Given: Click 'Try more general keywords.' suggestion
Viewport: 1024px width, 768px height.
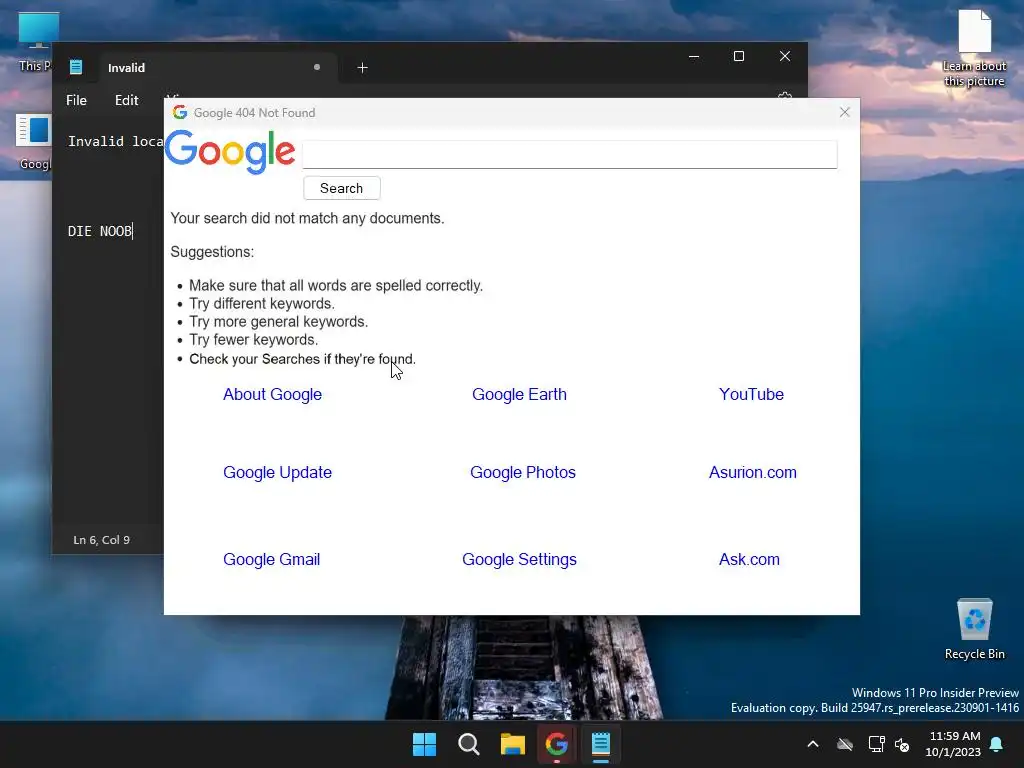Looking at the screenshot, I should [x=278, y=322].
